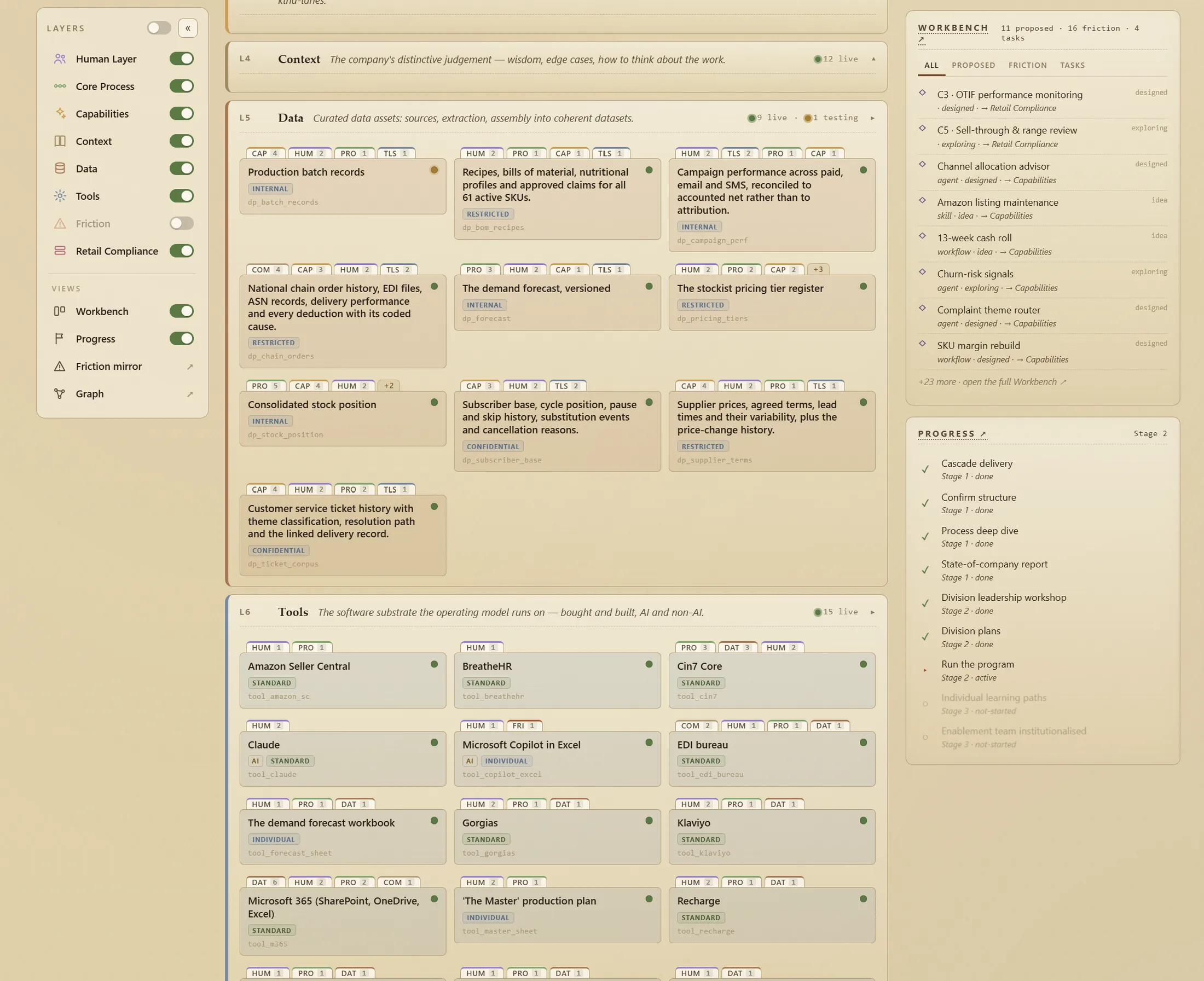
Task: Open the Gorgias tool card
Action: point(557,837)
